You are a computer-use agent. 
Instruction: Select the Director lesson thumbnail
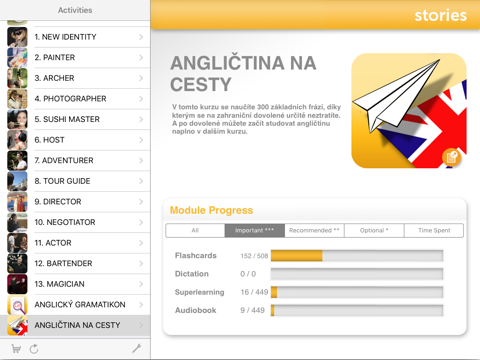tap(17, 202)
